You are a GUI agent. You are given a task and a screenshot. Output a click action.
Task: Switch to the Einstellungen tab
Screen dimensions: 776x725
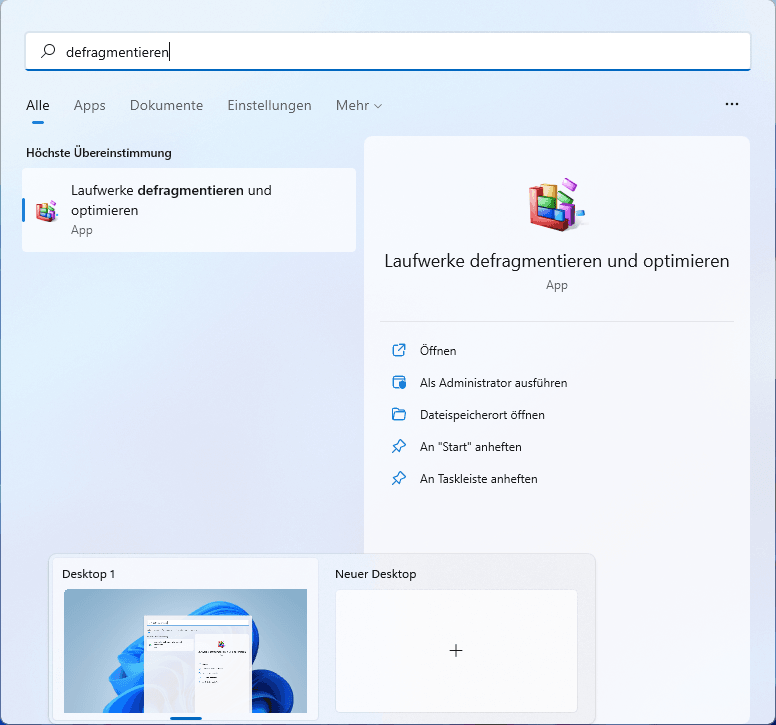269,105
